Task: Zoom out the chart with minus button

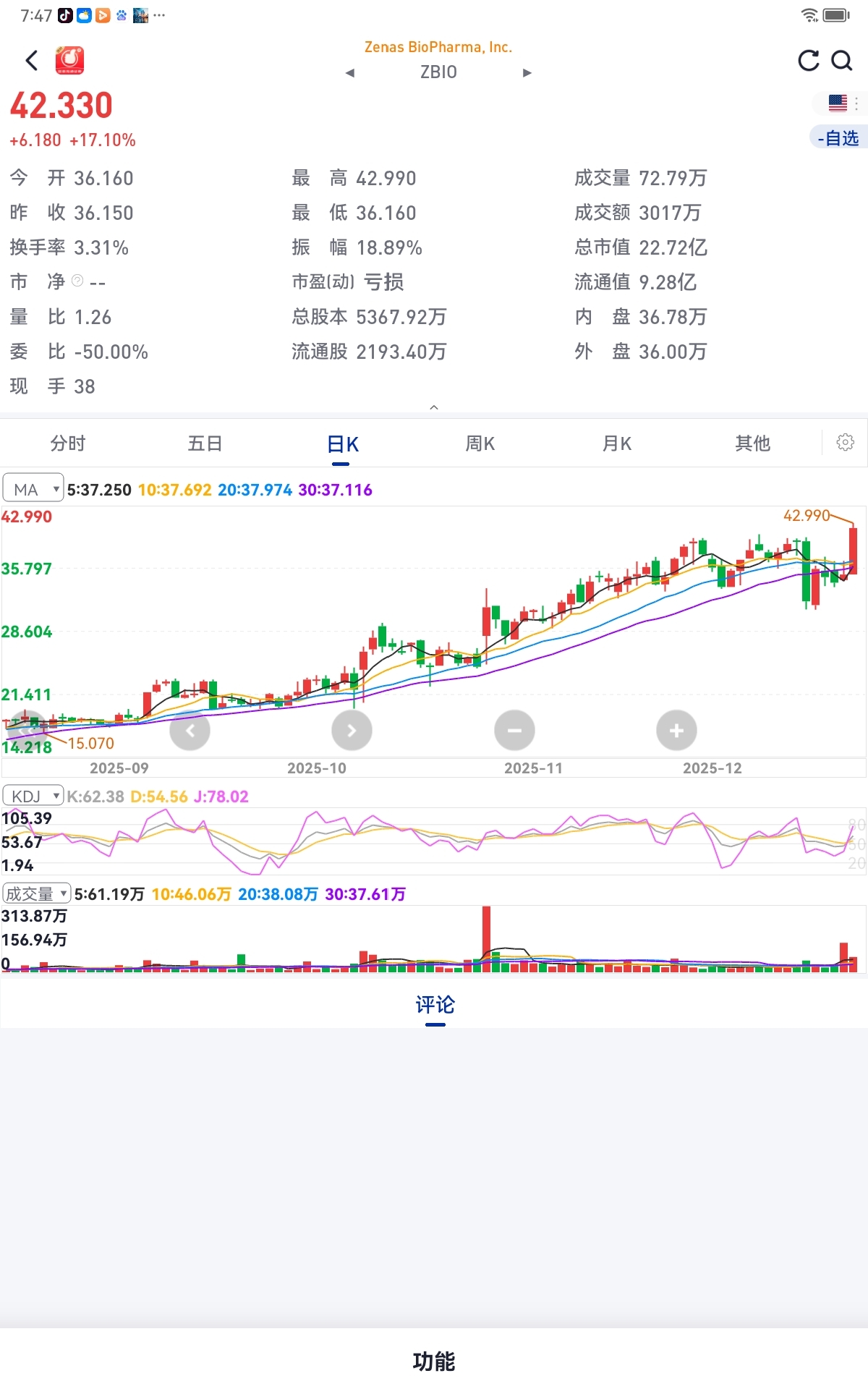Action: point(514,731)
